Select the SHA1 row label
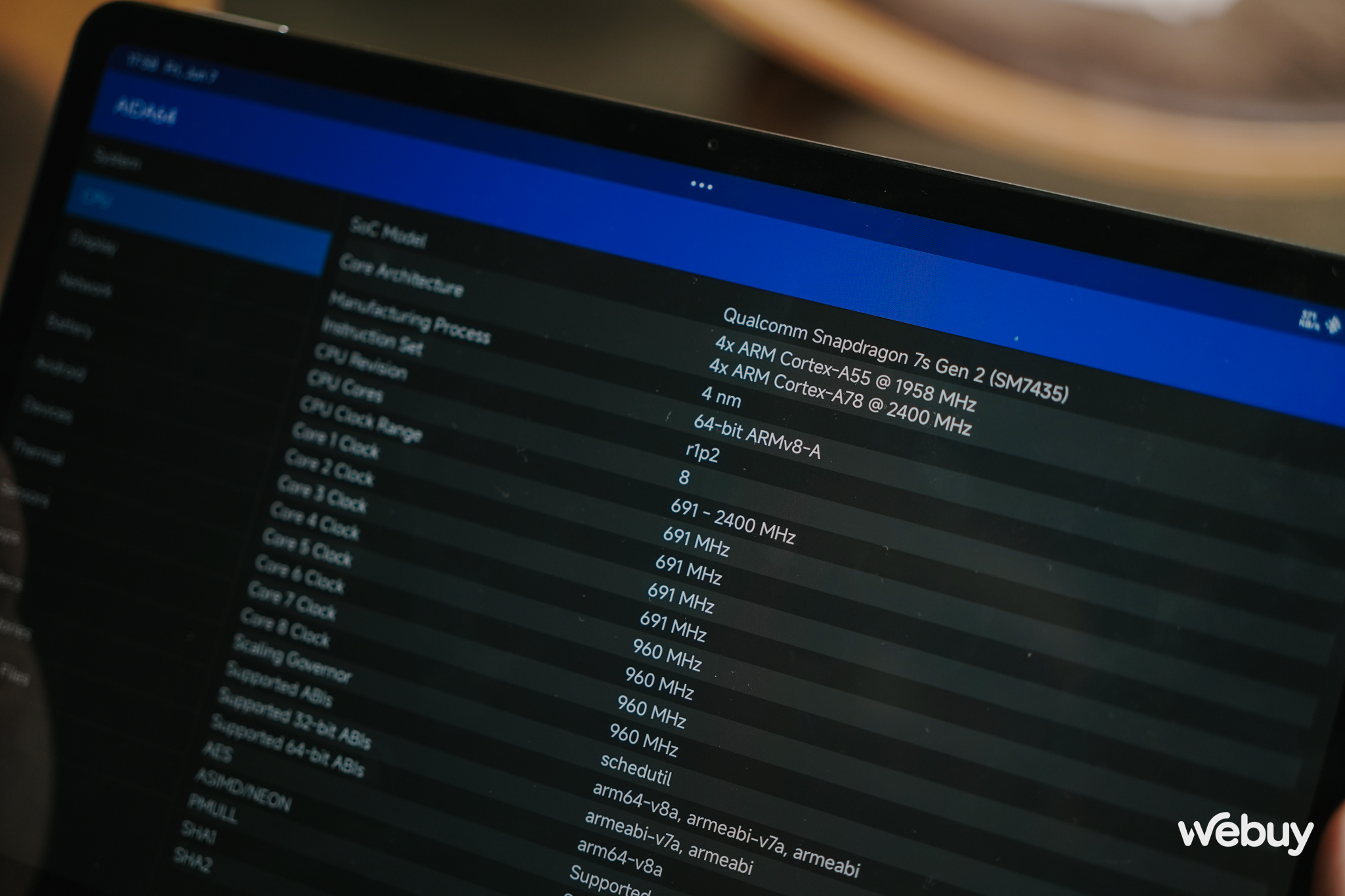The width and height of the screenshot is (1345, 896). click(x=198, y=832)
